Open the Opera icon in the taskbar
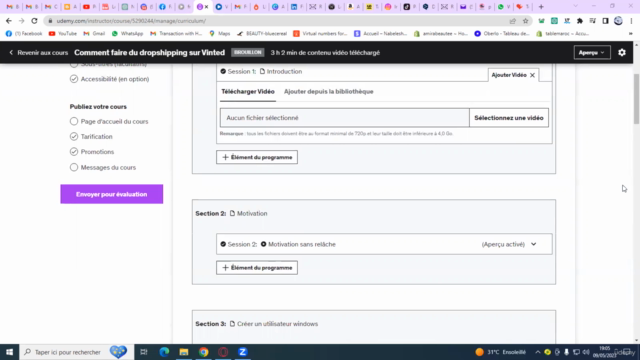The width and height of the screenshot is (640, 360). point(223,352)
